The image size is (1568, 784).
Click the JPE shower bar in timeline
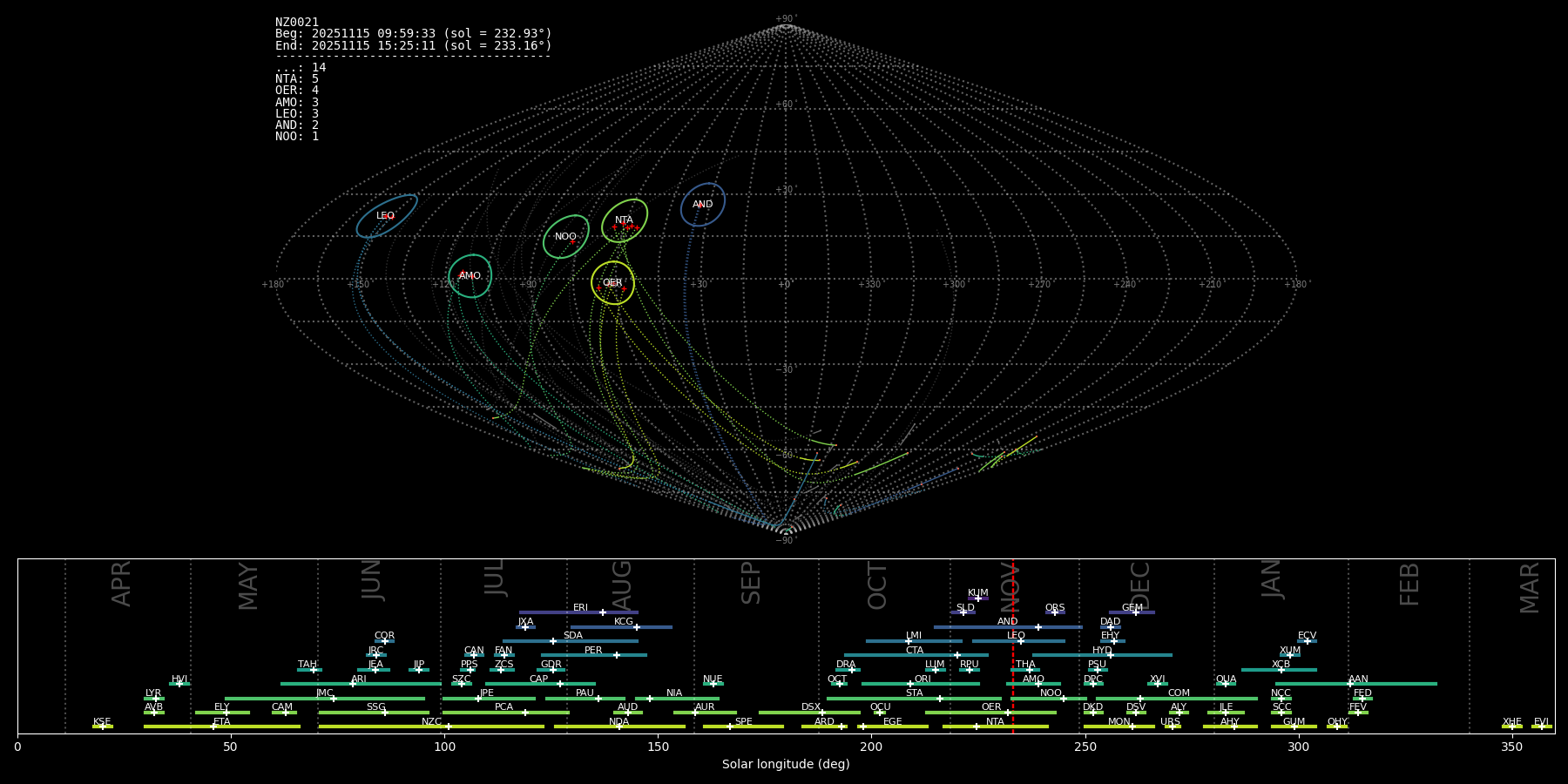coord(489,699)
